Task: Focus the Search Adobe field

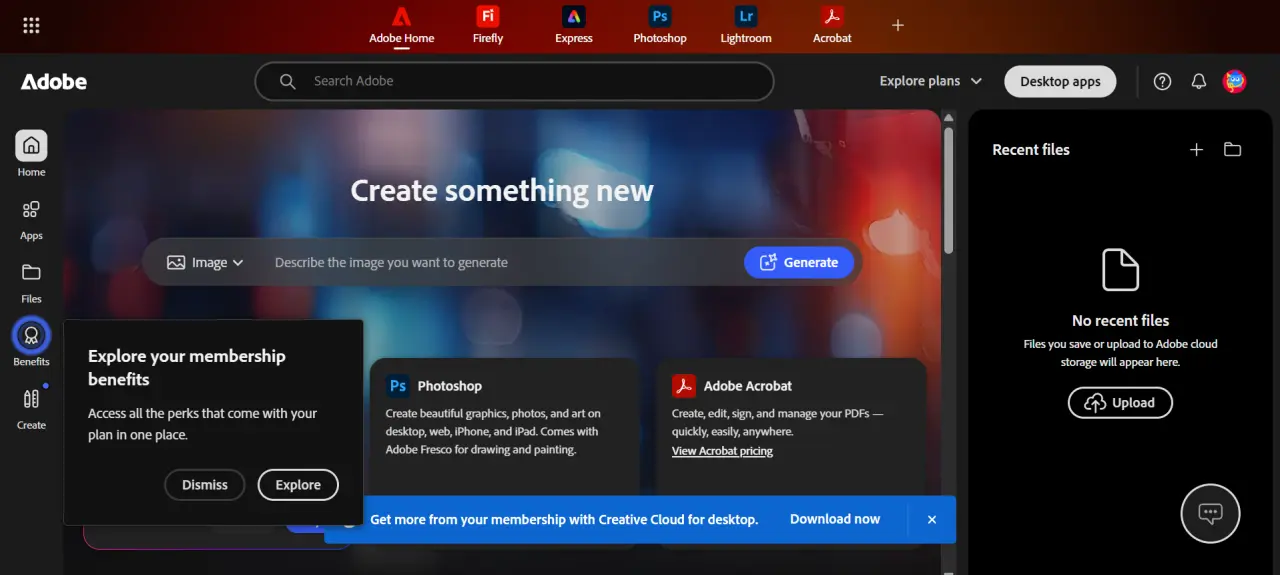Action: click(x=515, y=81)
